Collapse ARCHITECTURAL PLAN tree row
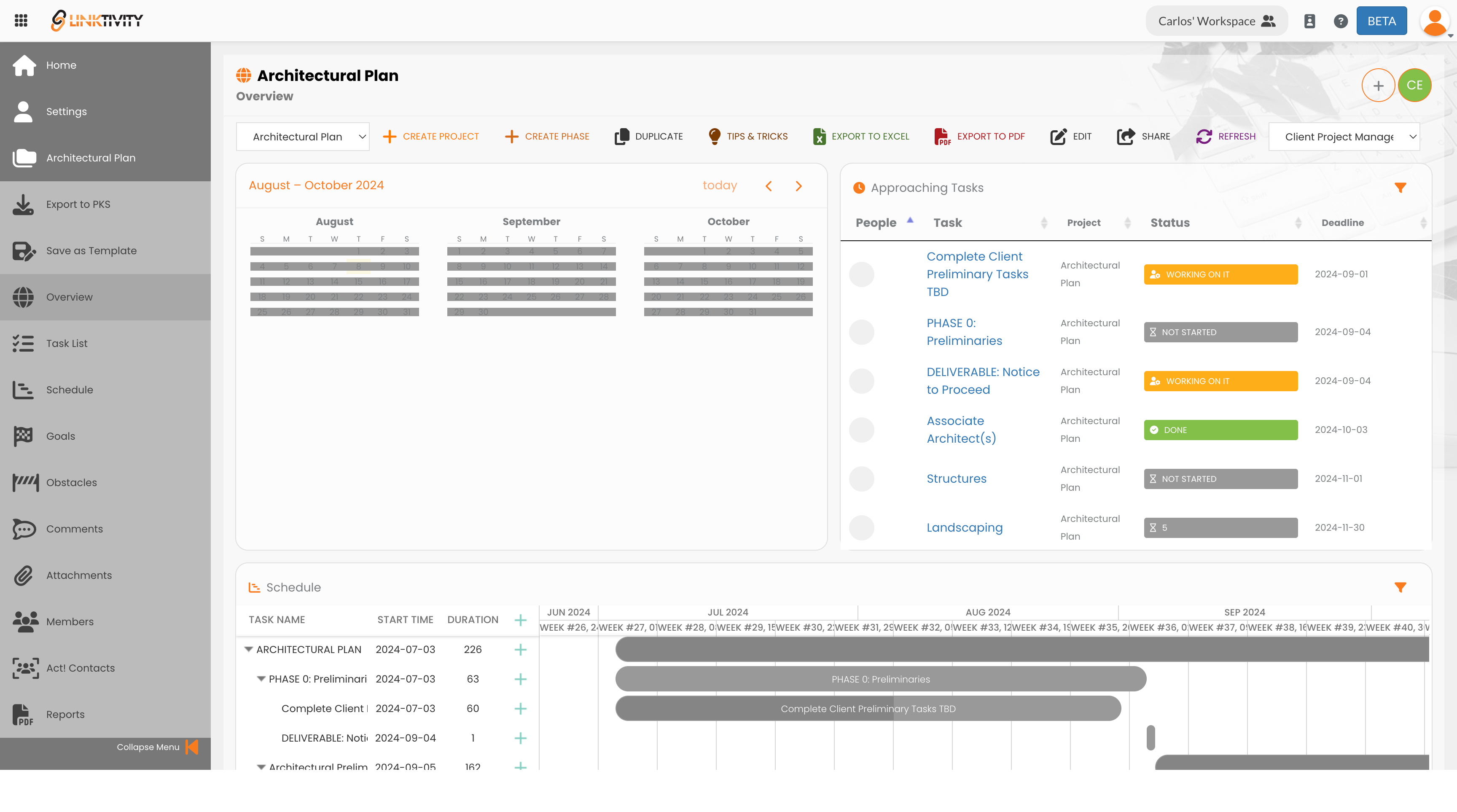The width and height of the screenshot is (1457, 812). click(x=248, y=649)
